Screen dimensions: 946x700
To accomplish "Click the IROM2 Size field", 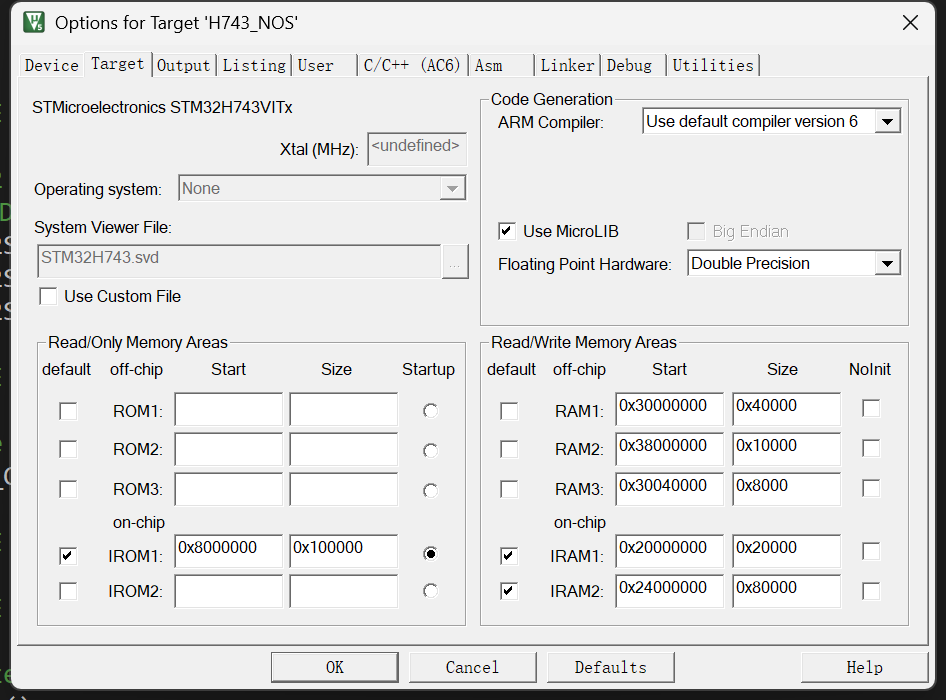I will (x=344, y=591).
